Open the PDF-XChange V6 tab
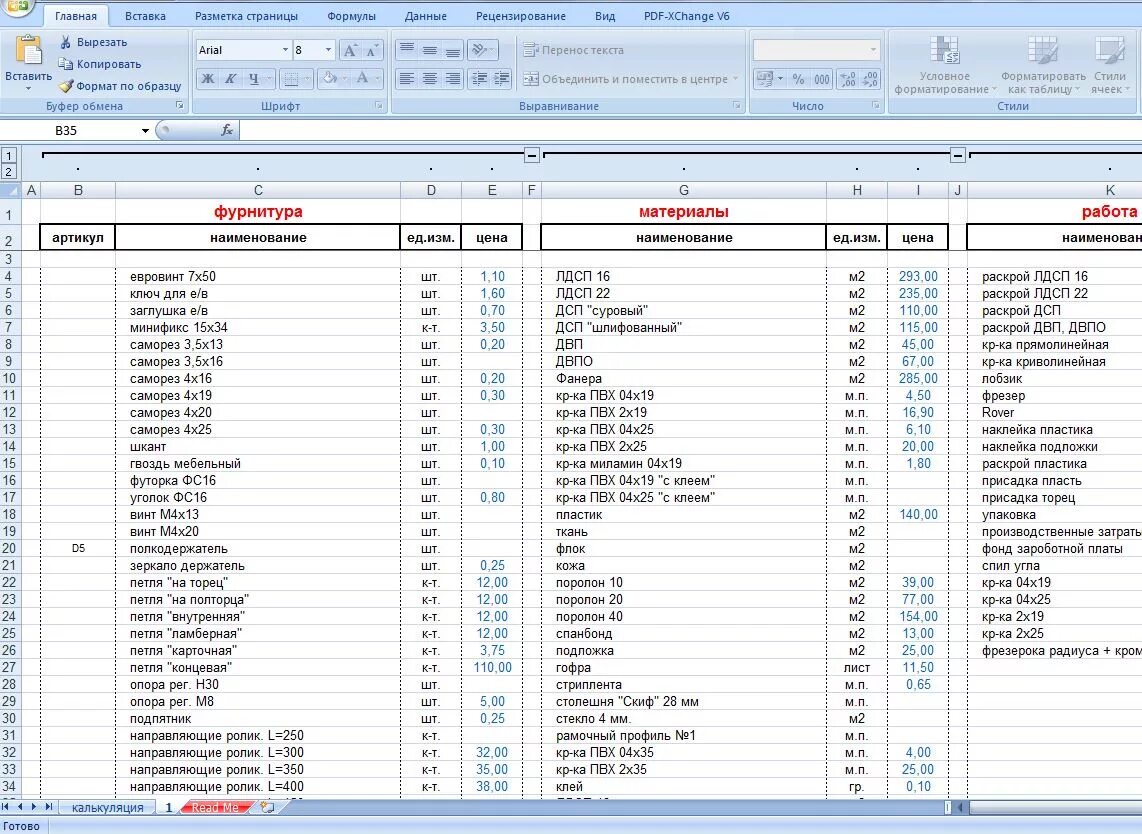 (x=687, y=16)
